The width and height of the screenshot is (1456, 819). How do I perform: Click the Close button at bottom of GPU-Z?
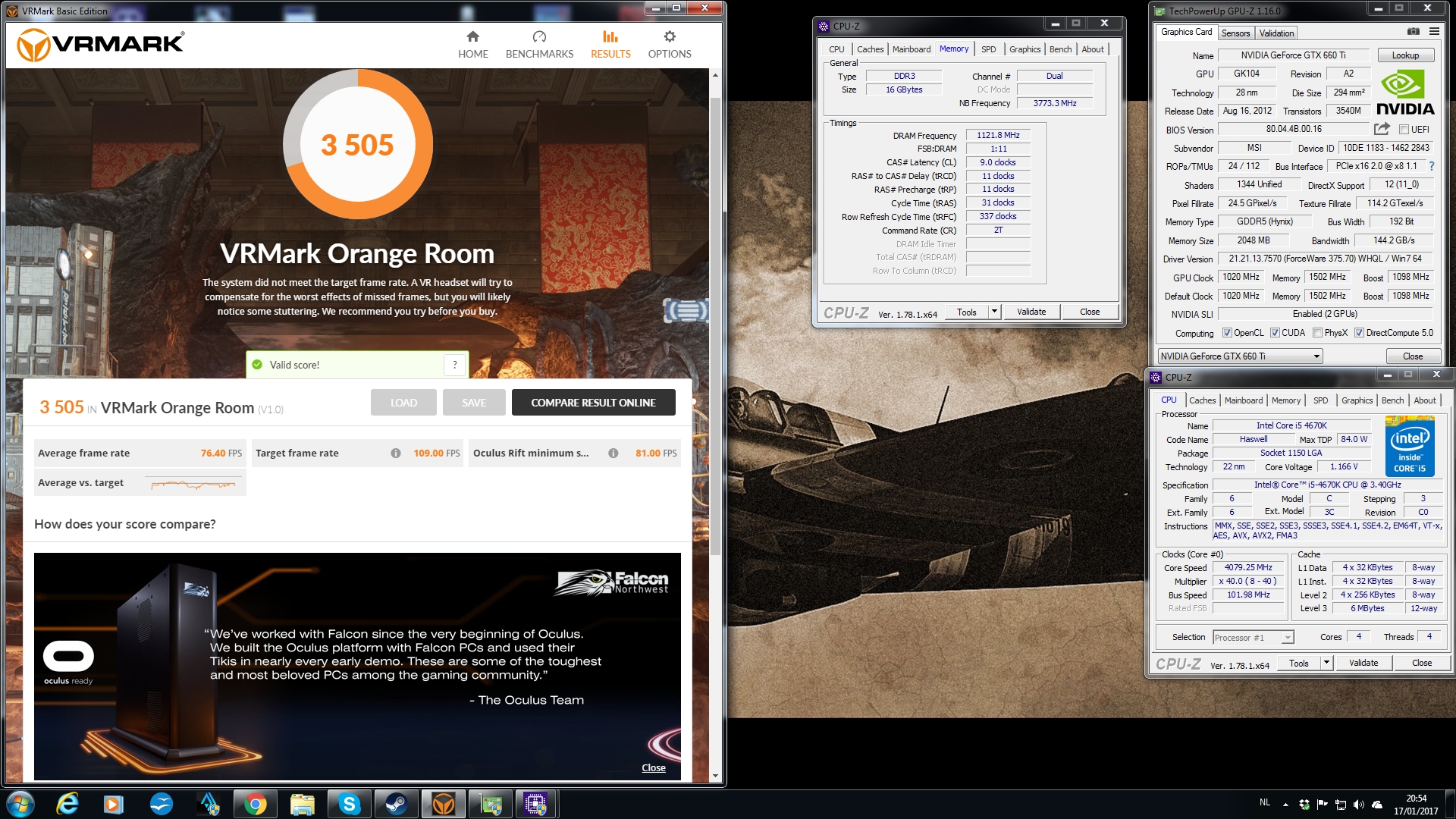click(x=1413, y=356)
